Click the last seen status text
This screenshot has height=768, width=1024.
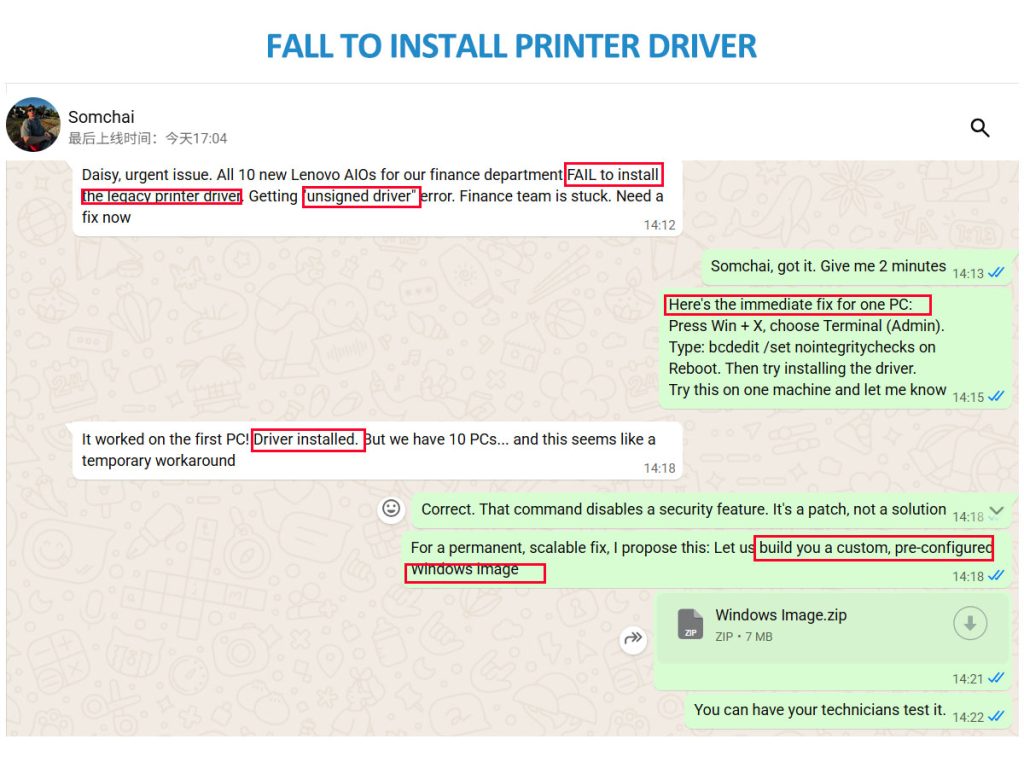(147, 138)
